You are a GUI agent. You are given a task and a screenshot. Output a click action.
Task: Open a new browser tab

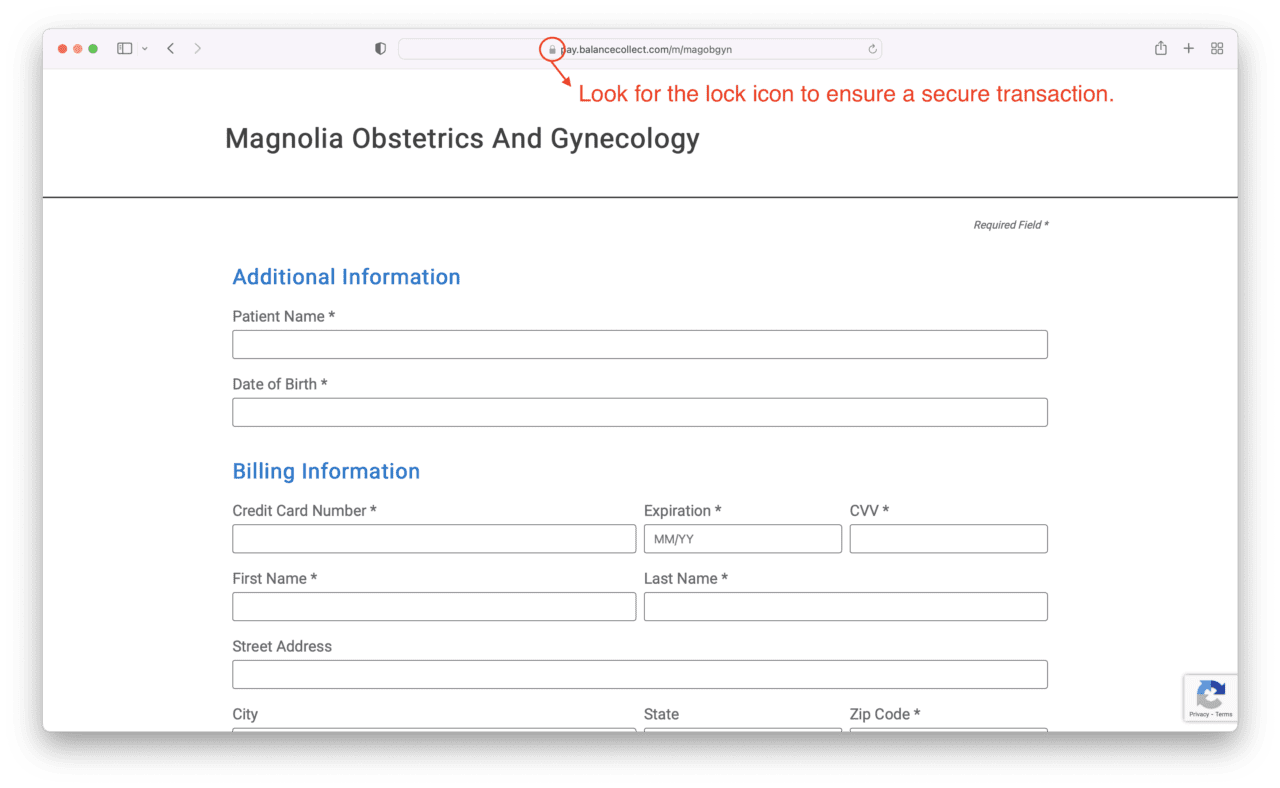coord(1188,48)
